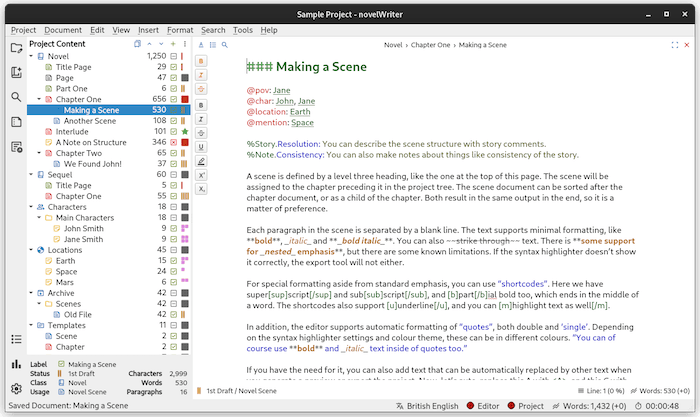The height and width of the screenshot is (417, 700).
Task: Move selected item up in project tree
Action: point(150,44)
